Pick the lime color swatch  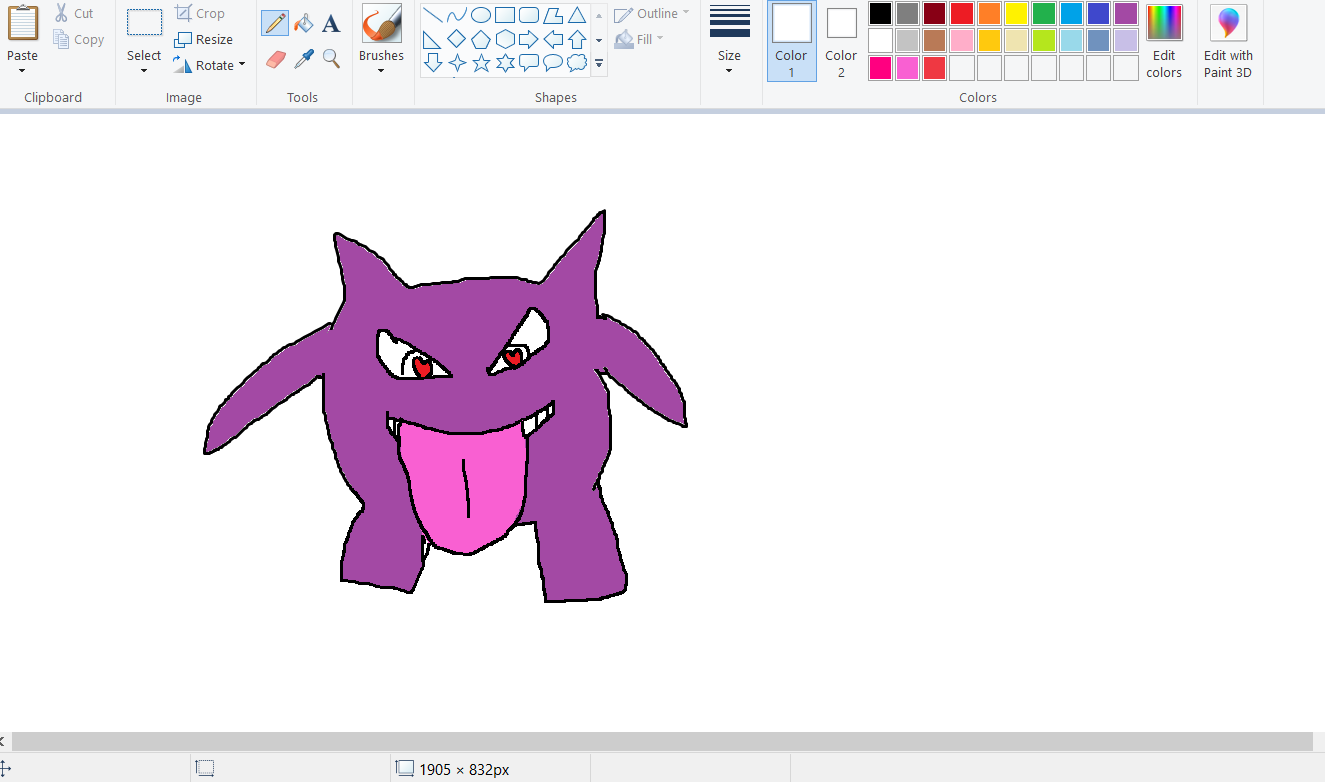click(x=1044, y=40)
